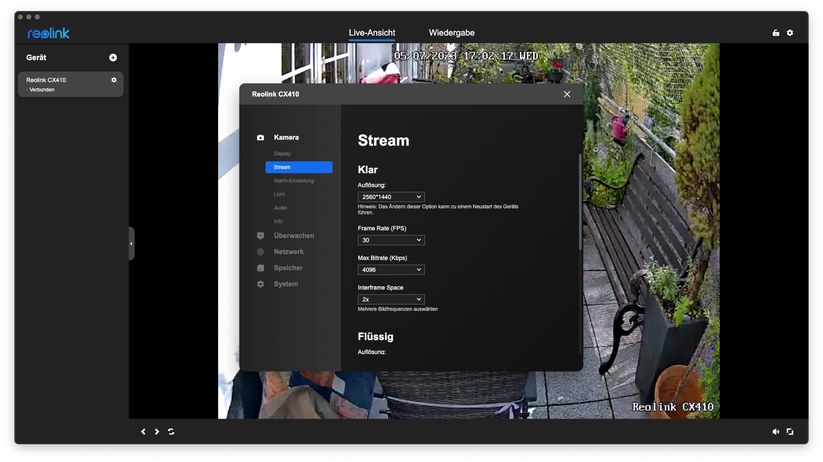Go to next camera page arrow
823x462 pixels.
coord(157,432)
